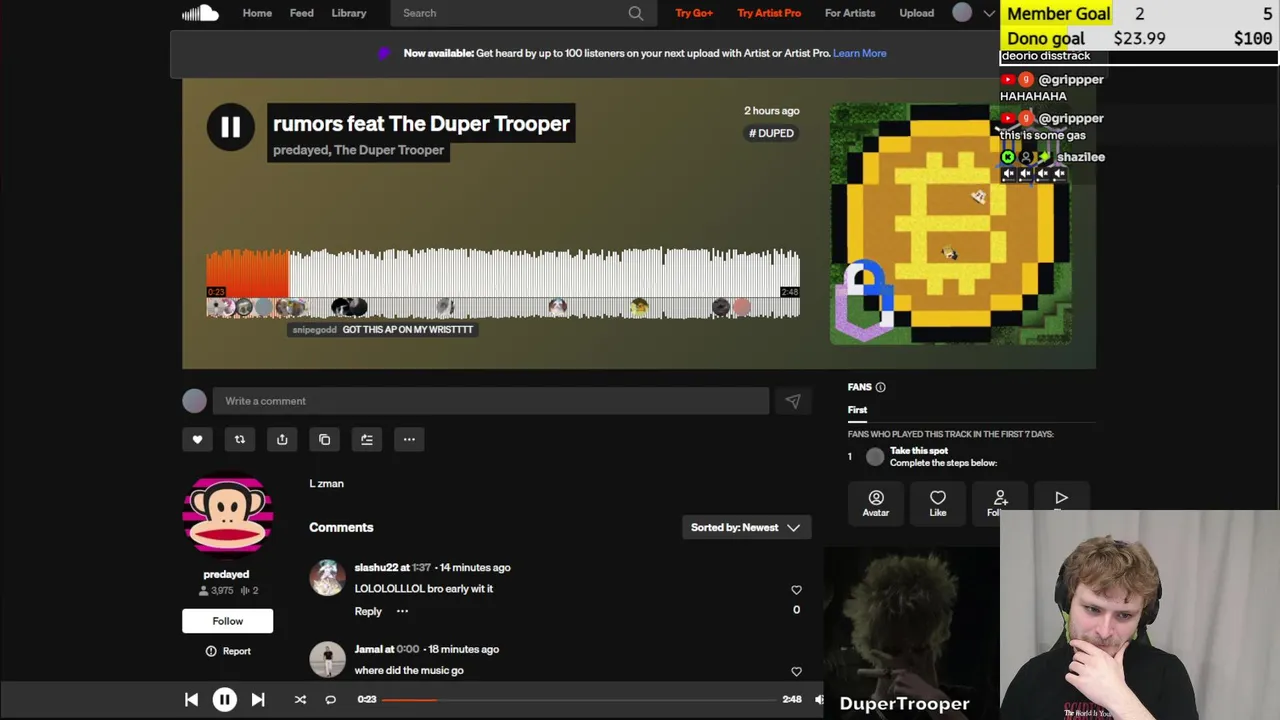1280x720 pixels.
Task: Open Try Artist Pro link
Action: [769, 13]
